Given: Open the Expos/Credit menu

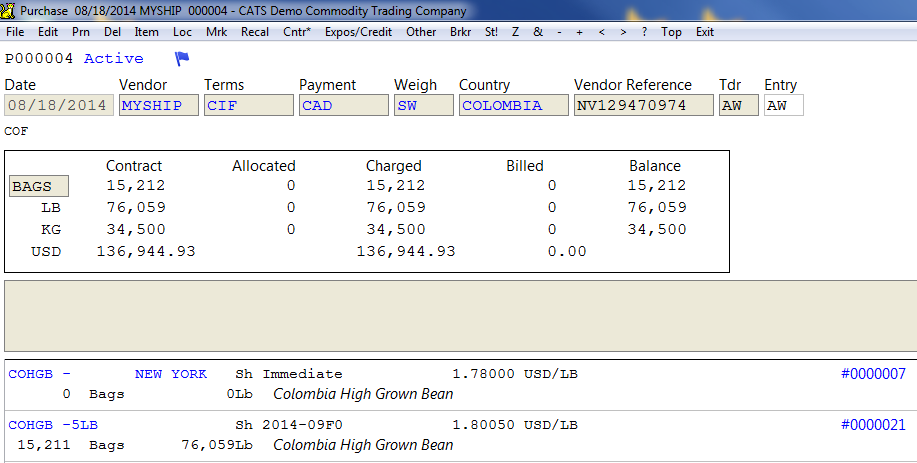Looking at the screenshot, I should click(x=358, y=32).
